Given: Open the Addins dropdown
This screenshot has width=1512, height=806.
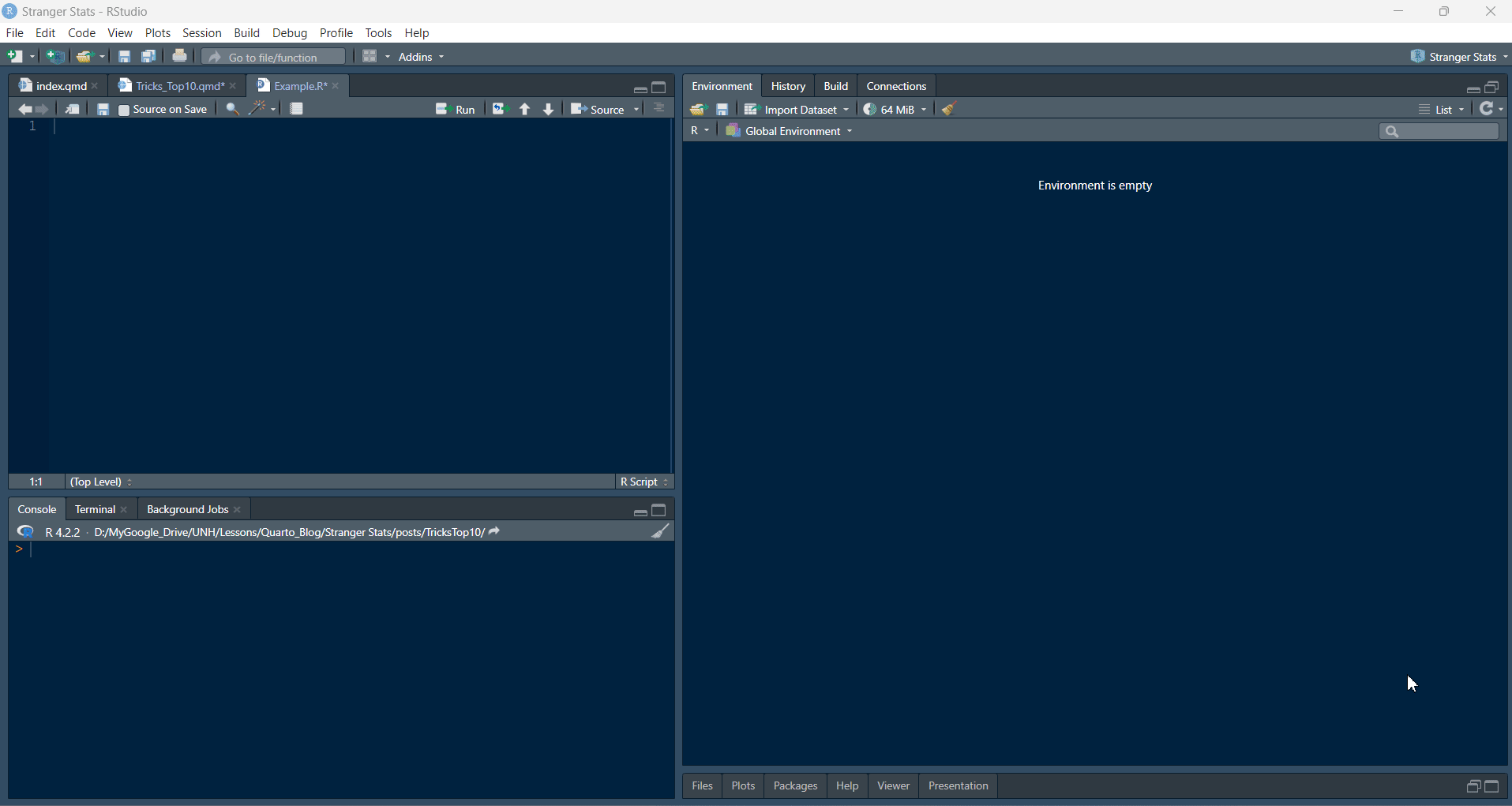Looking at the screenshot, I should click(422, 57).
